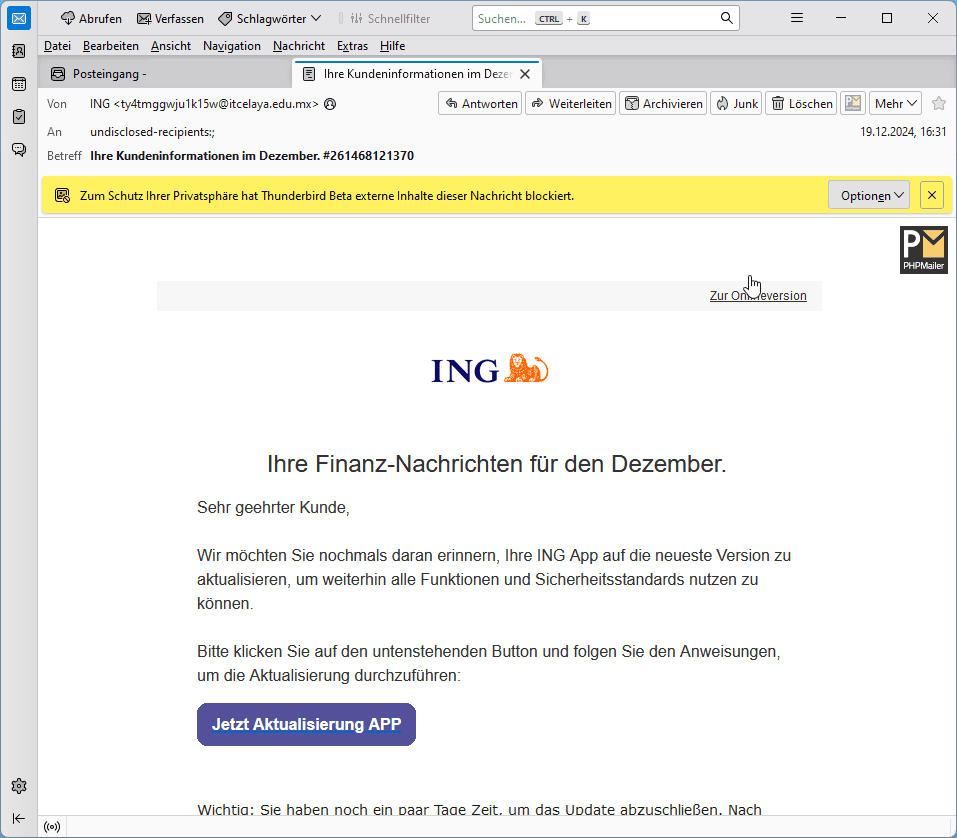Switch to the Posteingang tab
Screen dimensions: 957x838
coord(165,74)
